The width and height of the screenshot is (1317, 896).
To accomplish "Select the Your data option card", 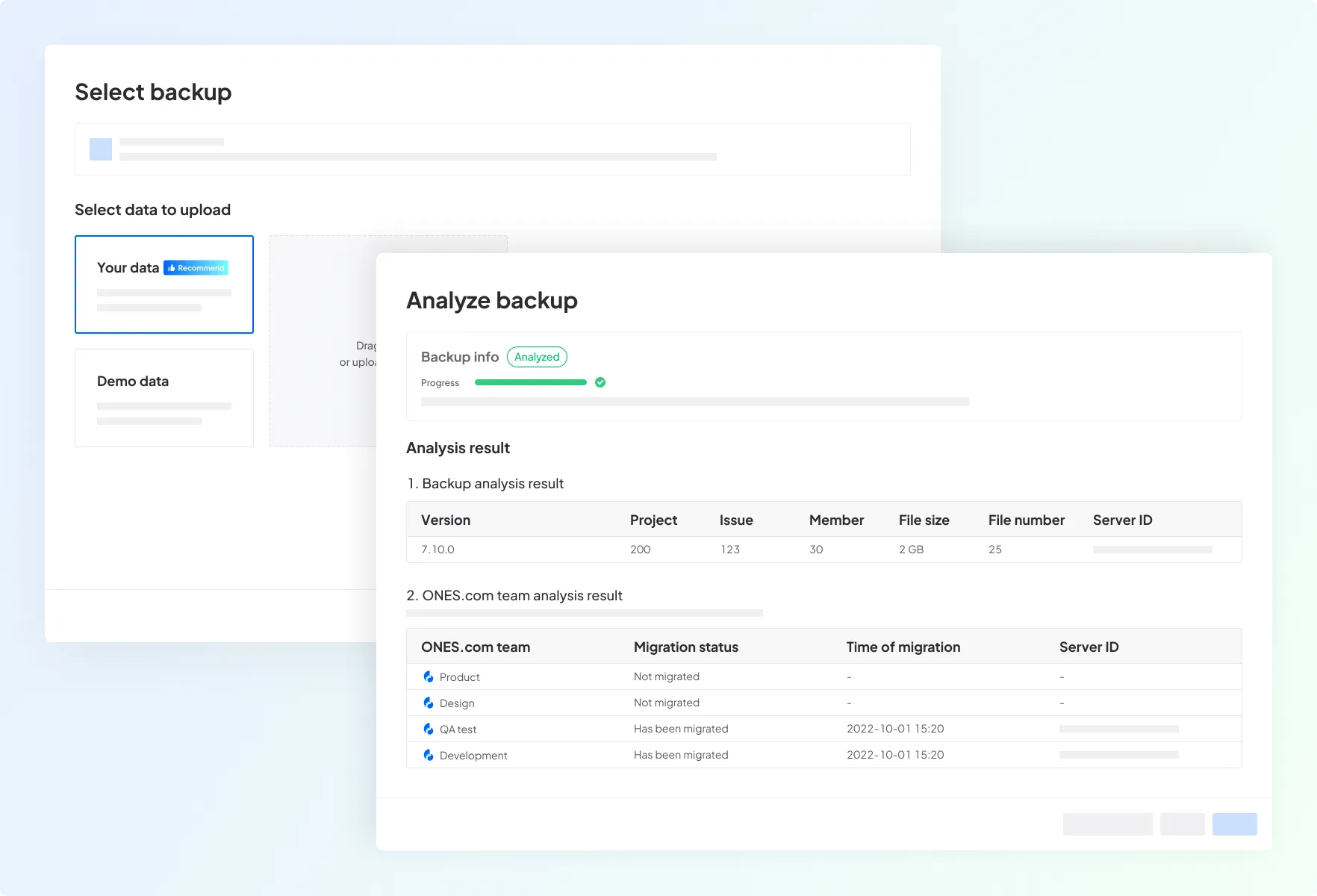I will point(164,284).
